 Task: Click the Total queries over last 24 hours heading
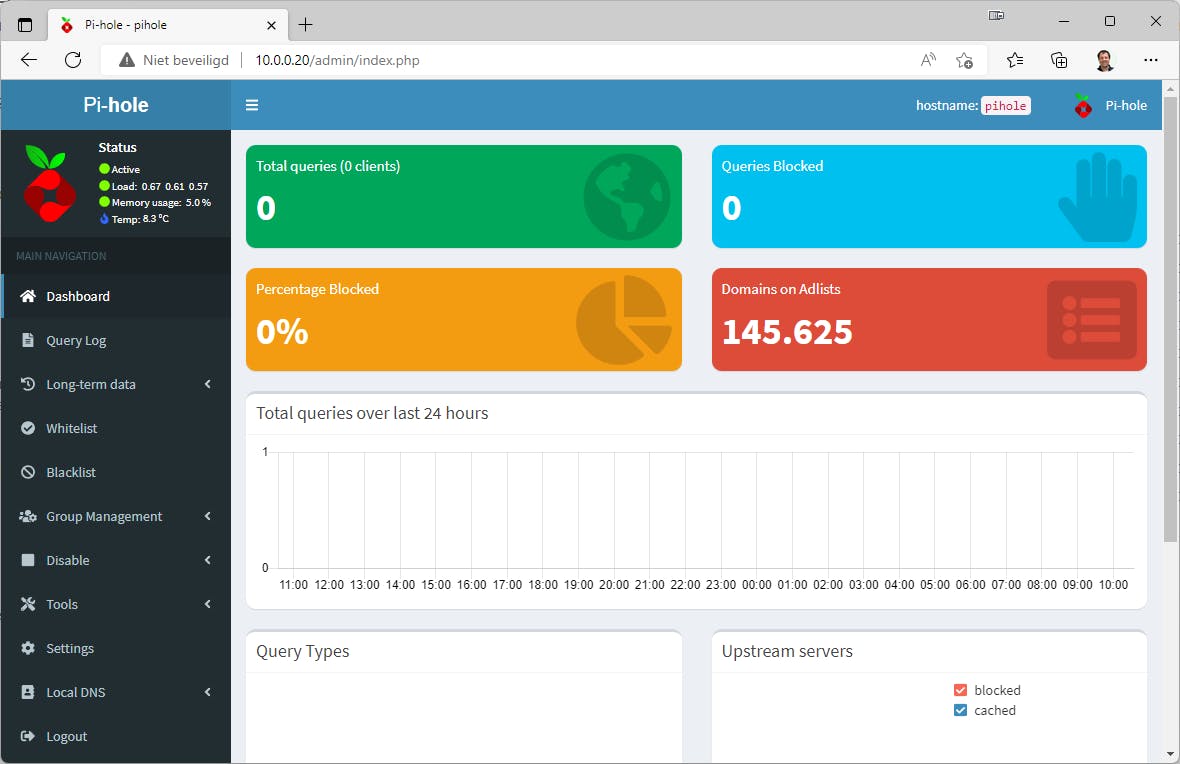[x=372, y=413]
